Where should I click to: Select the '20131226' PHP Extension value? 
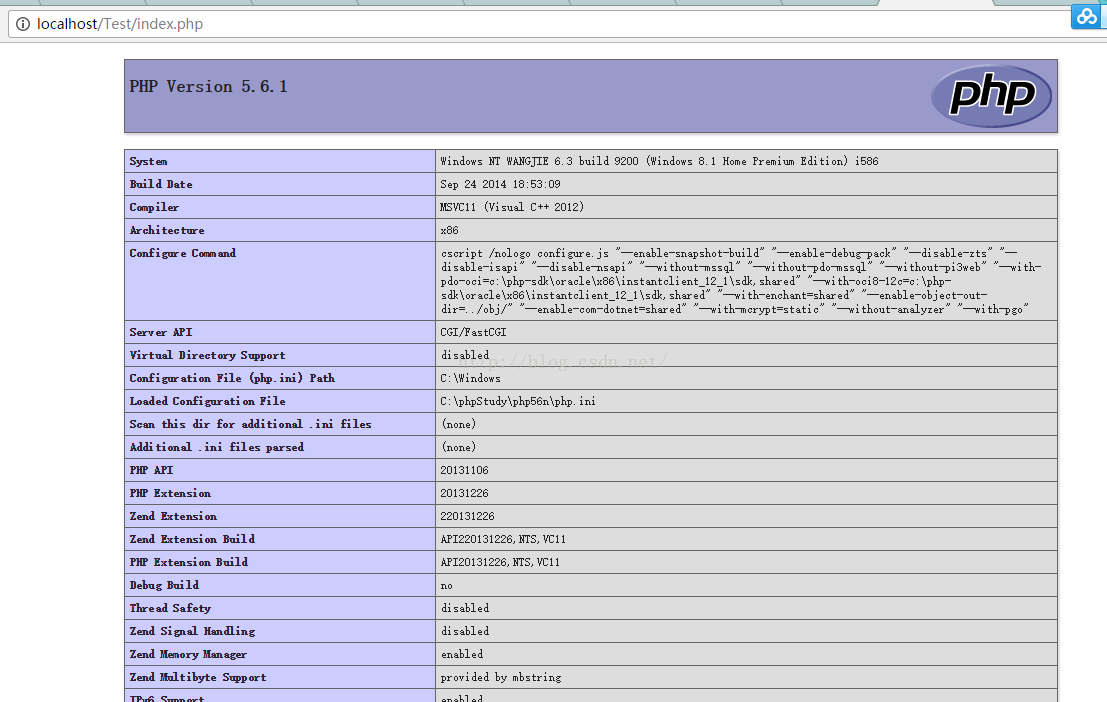pos(464,494)
